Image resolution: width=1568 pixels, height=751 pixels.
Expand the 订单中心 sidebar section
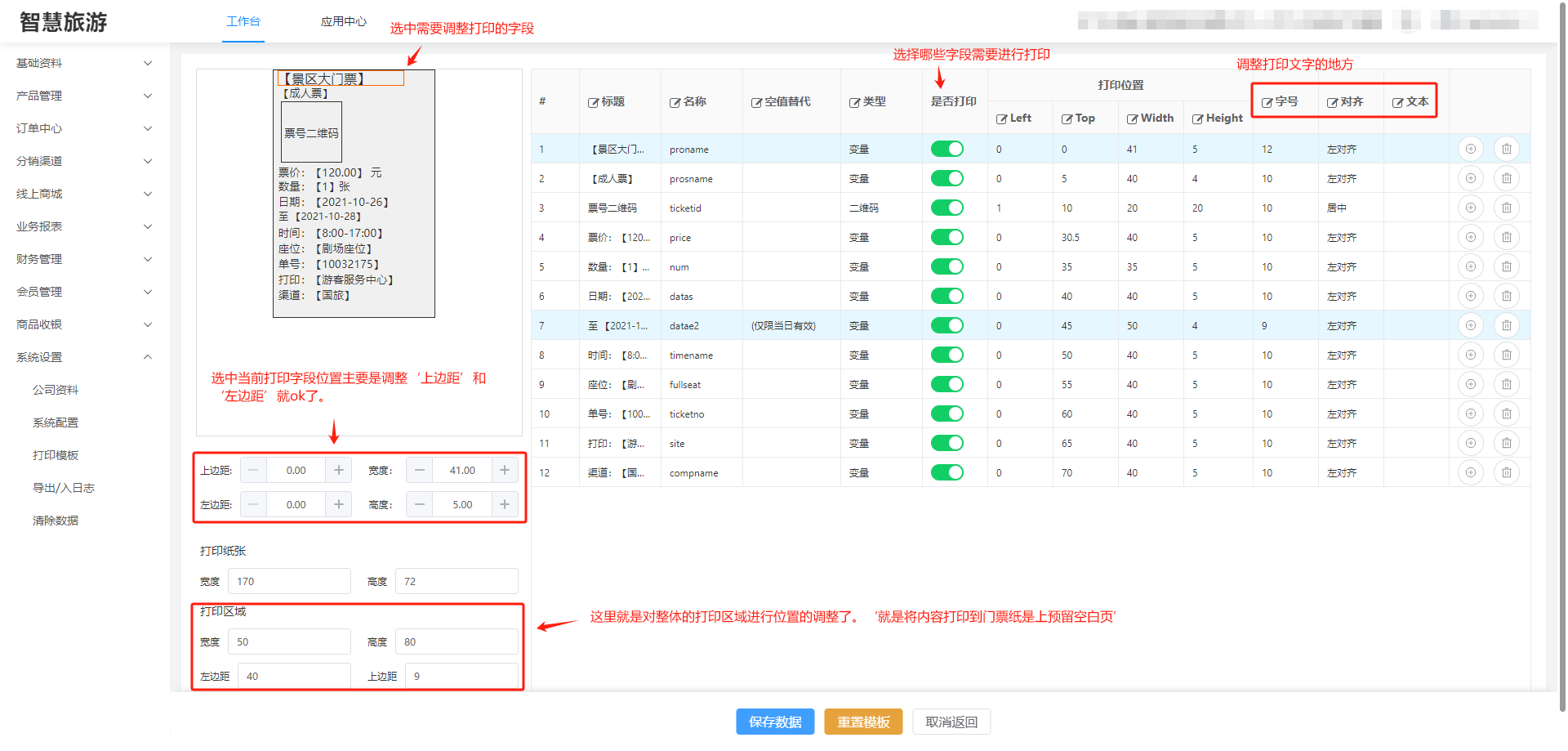tap(82, 128)
